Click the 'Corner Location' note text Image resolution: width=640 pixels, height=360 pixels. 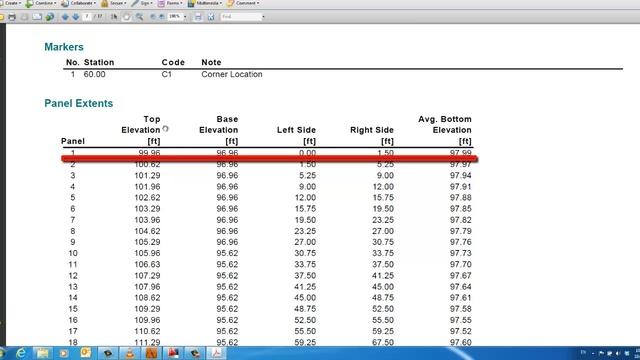click(x=232, y=74)
